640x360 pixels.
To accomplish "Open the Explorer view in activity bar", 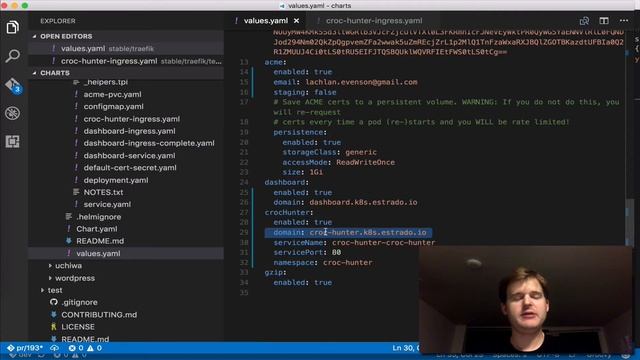I will 13,27.
